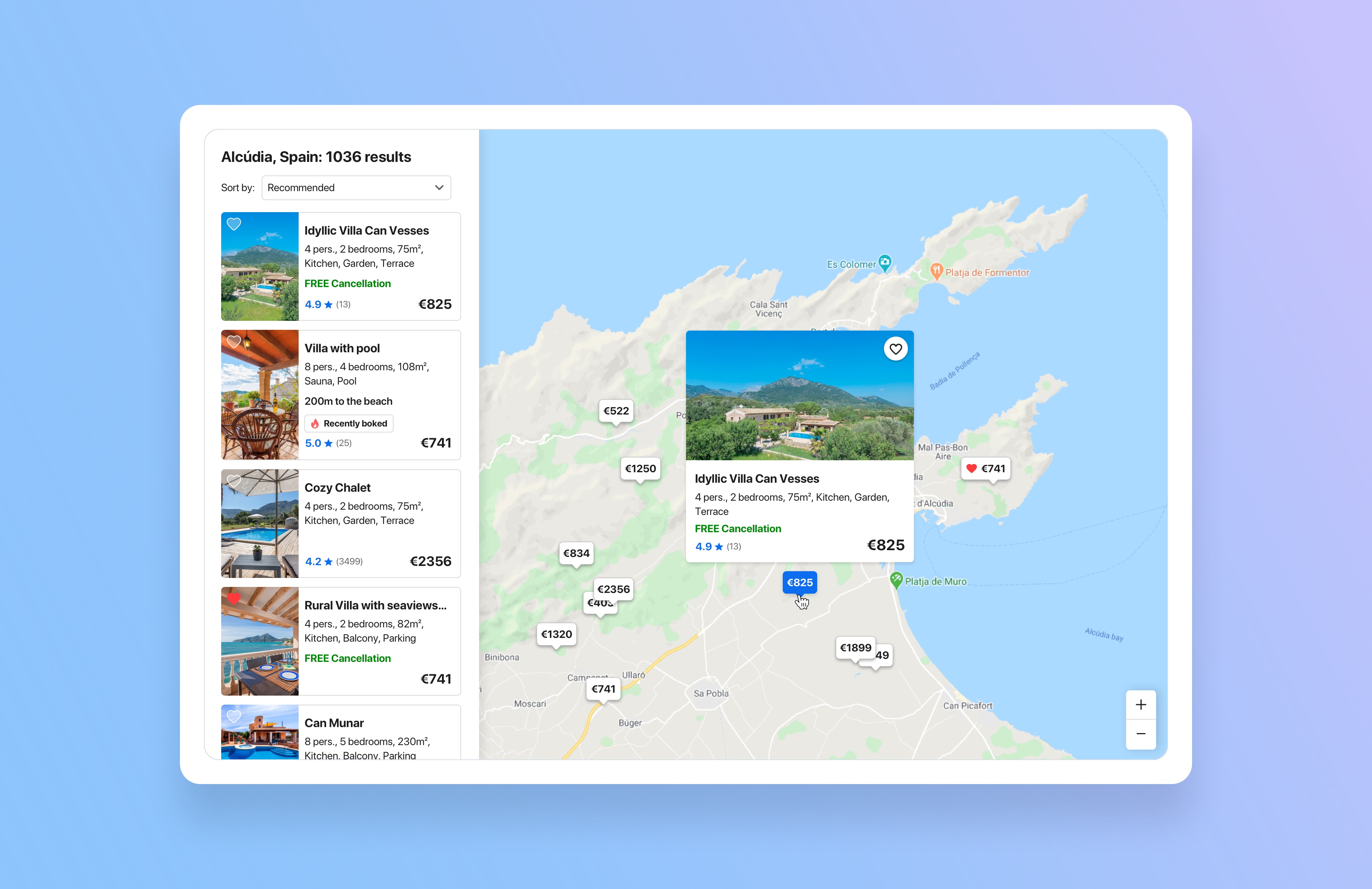Open the Can Munar listing title

334,723
